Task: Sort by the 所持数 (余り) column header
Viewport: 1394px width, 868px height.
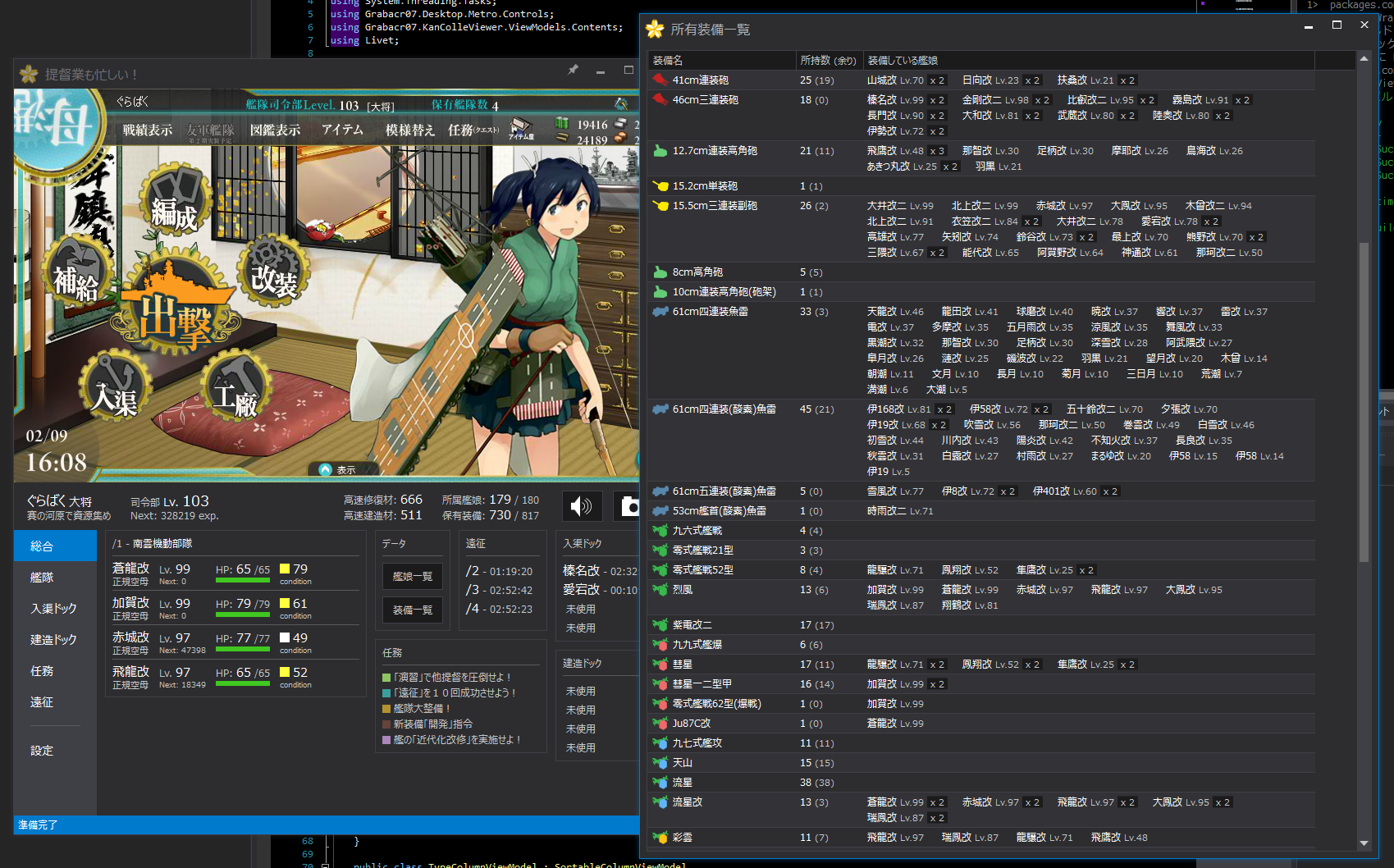Action: [830, 61]
